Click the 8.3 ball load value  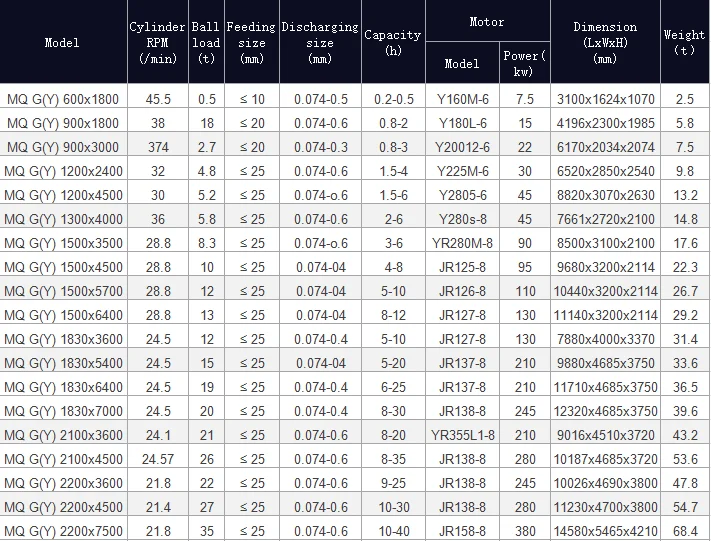206,243
